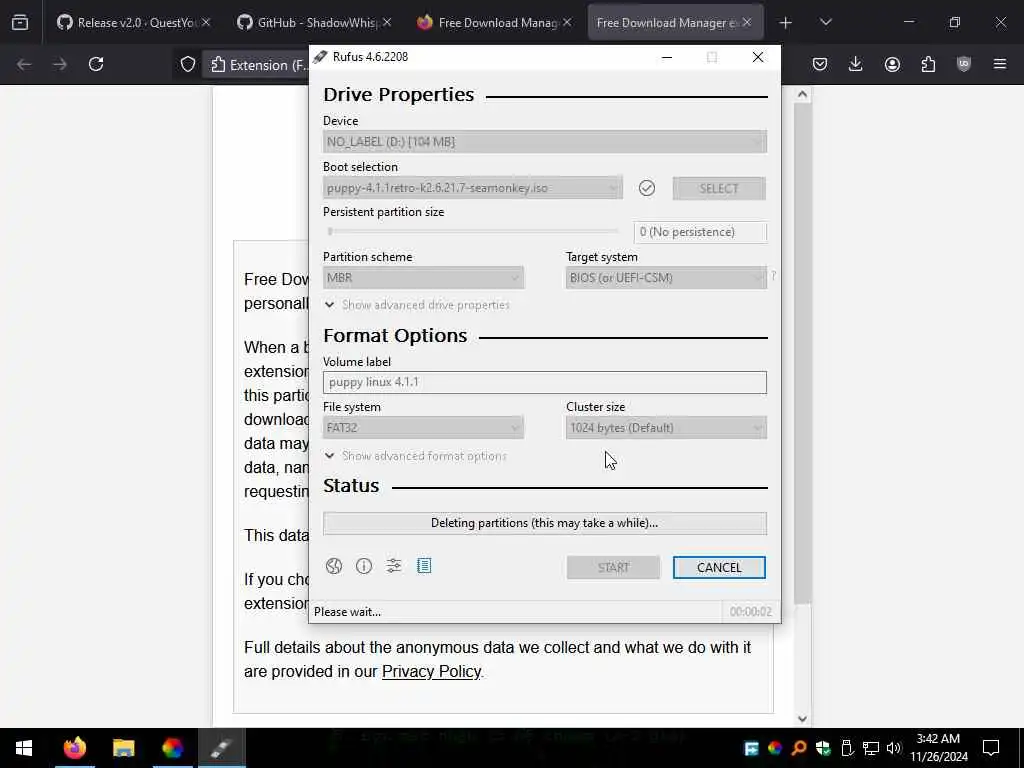Open list all tabs dropdown arrow
This screenshot has height=768, width=1024.
coord(825,22)
